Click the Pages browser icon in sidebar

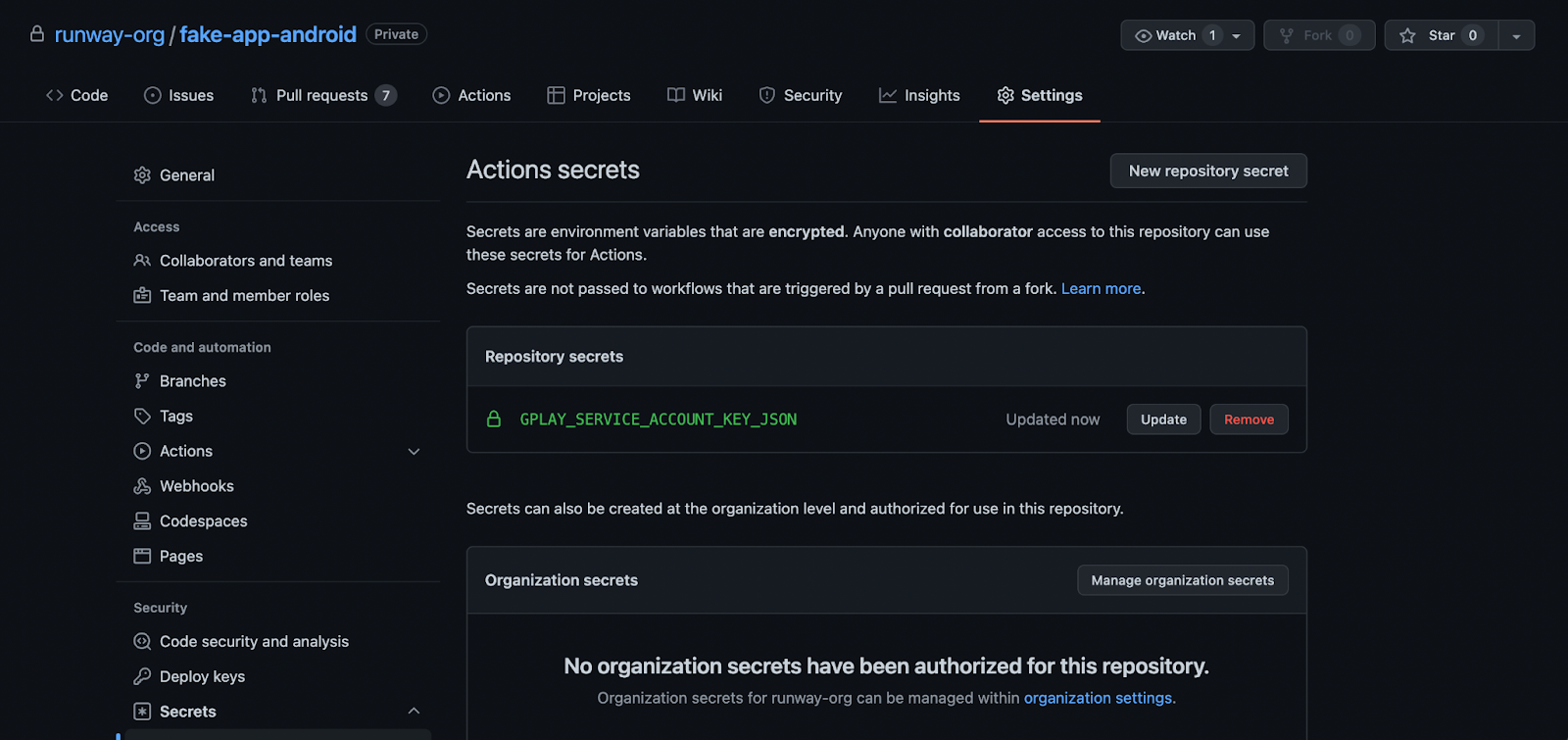point(142,556)
